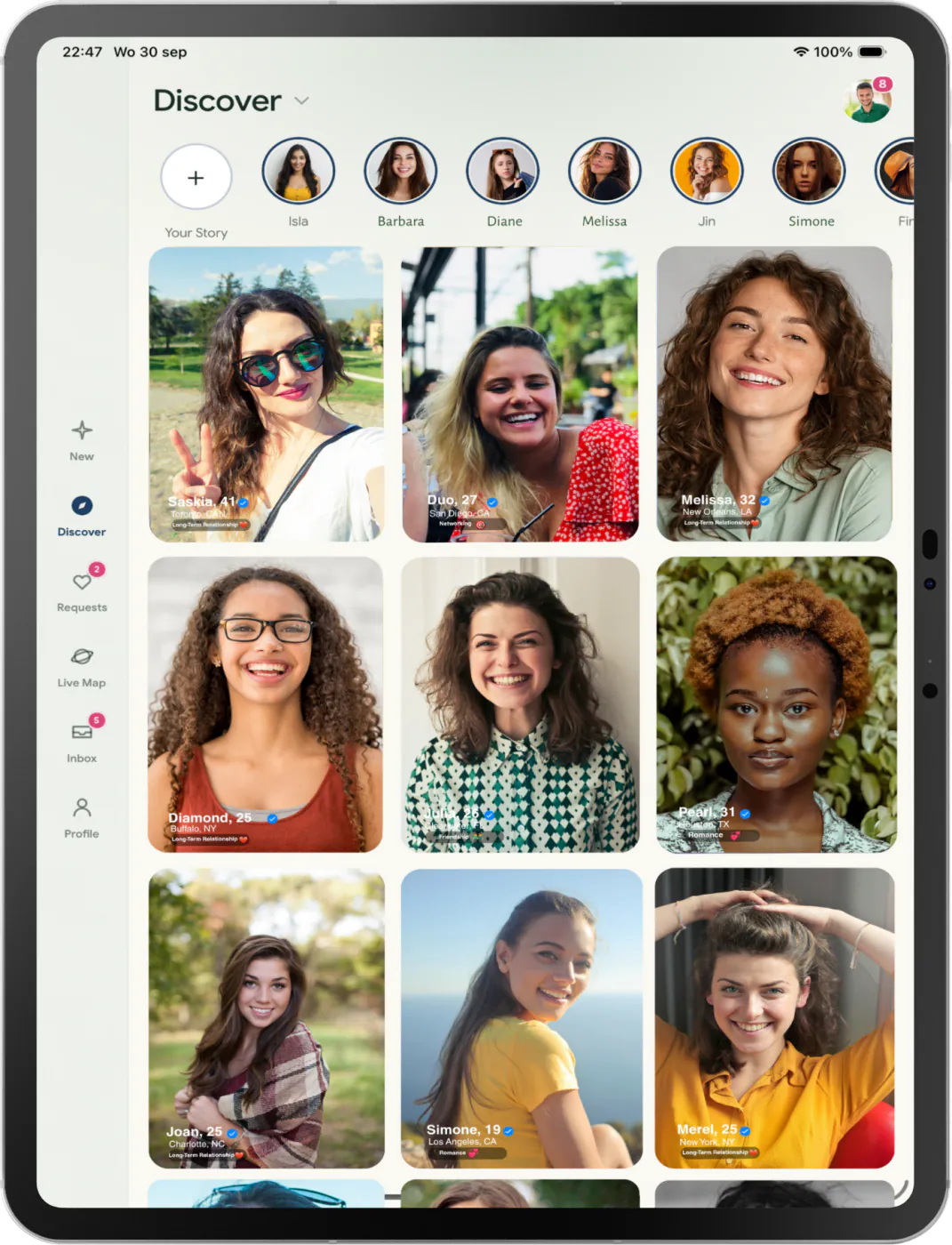Tap the 22:47 clock in status bar
Screen dimensions: 952x1245
tap(82, 52)
